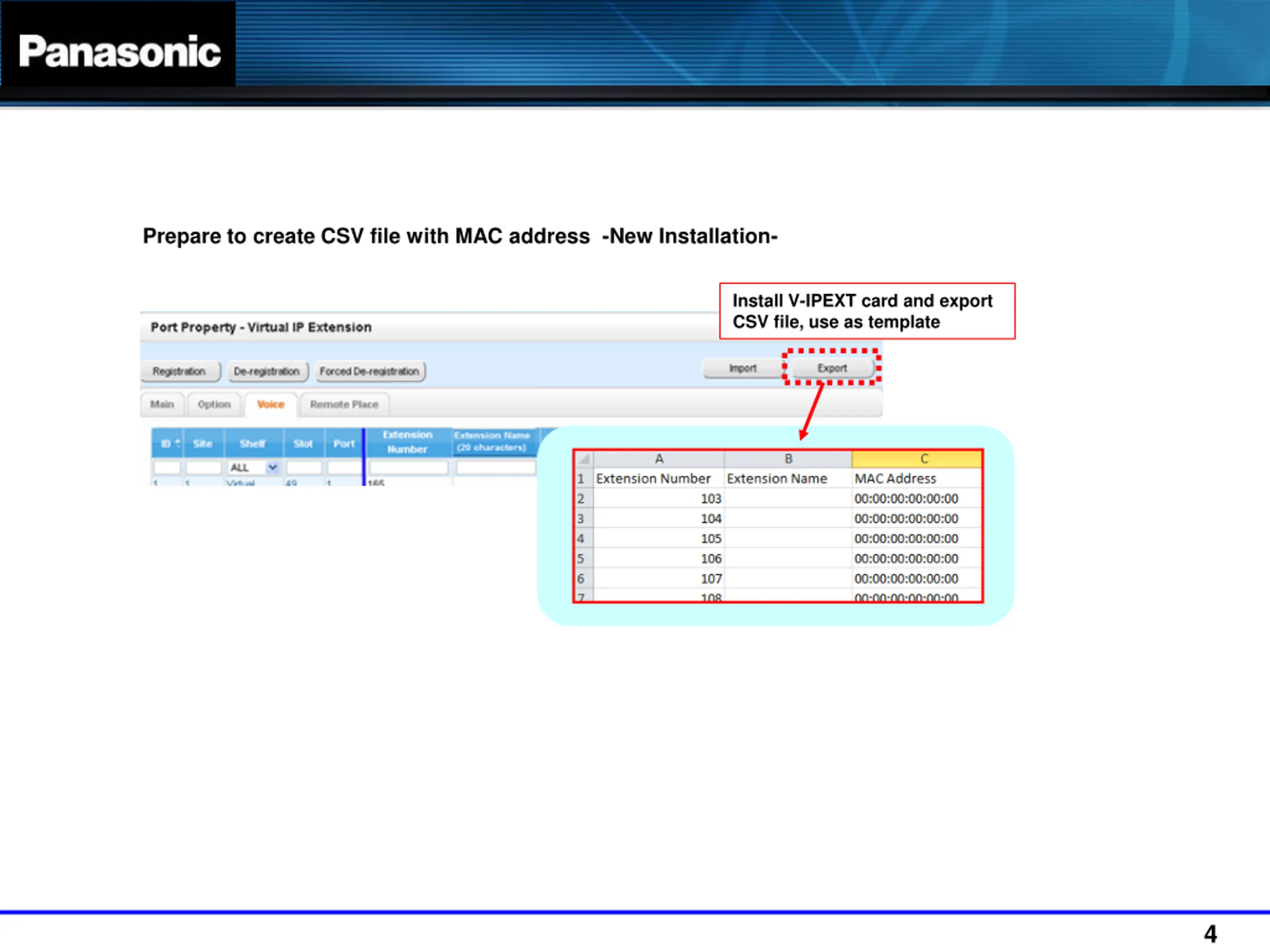Click the Port column header
Screen dimensions: 1270x952
(x=344, y=443)
